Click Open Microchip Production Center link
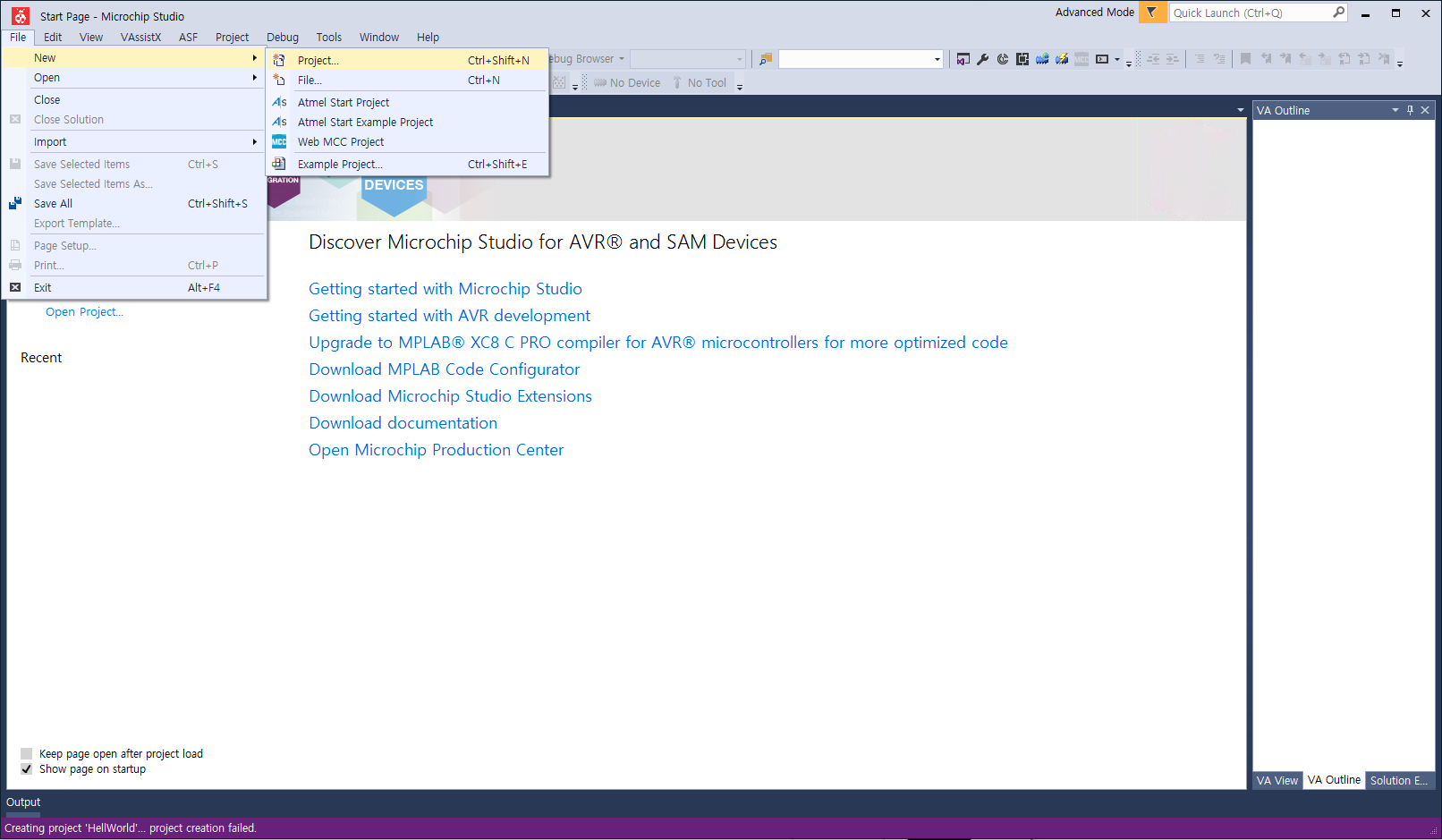 [436, 450]
